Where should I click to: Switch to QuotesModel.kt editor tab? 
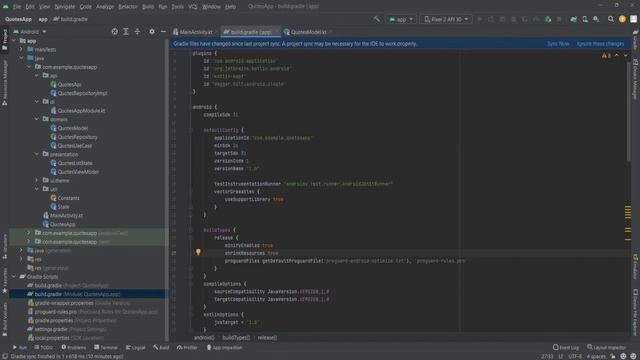(308, 32)
